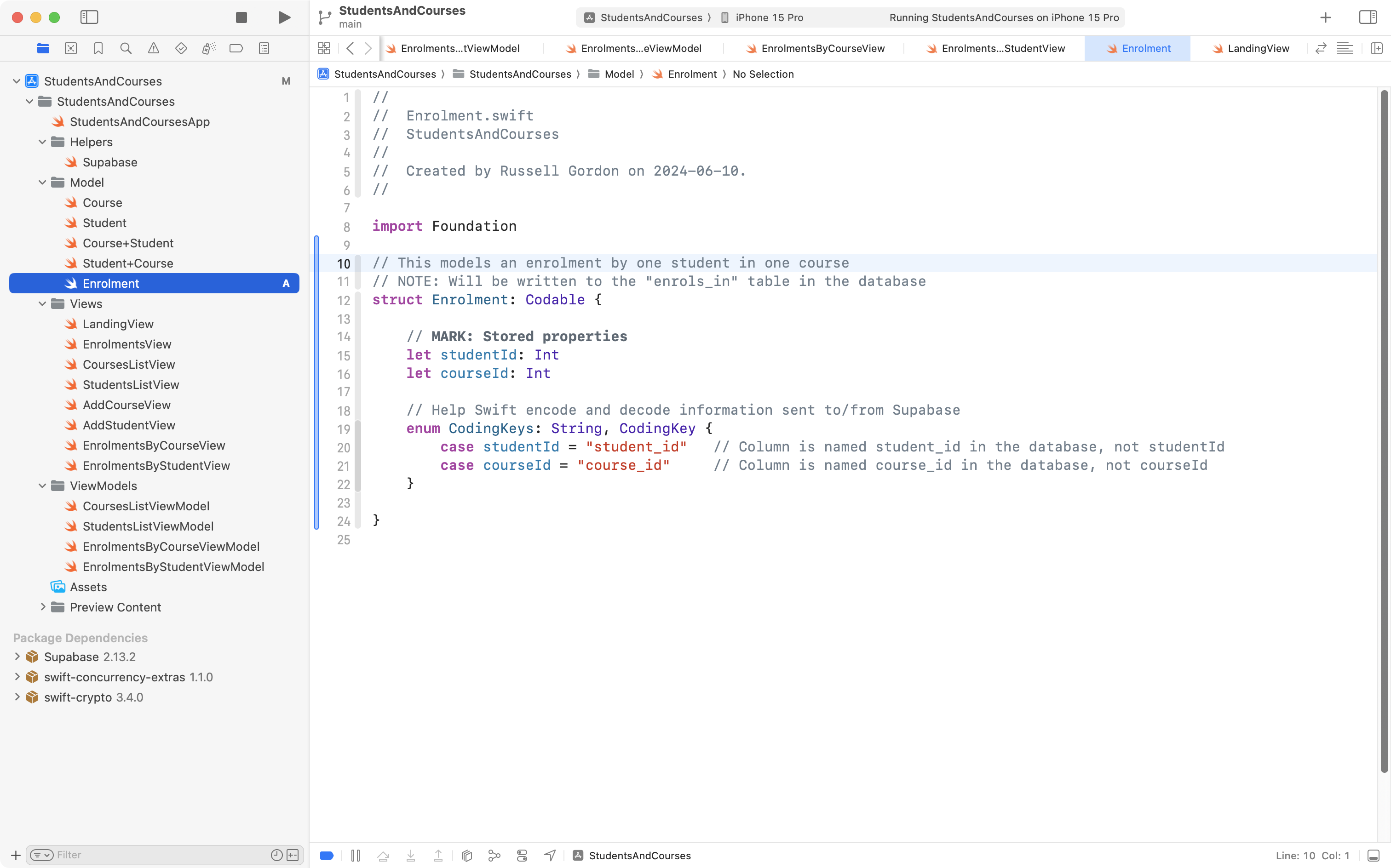Click the Filter field in the navigator

[x=144, y=854]
